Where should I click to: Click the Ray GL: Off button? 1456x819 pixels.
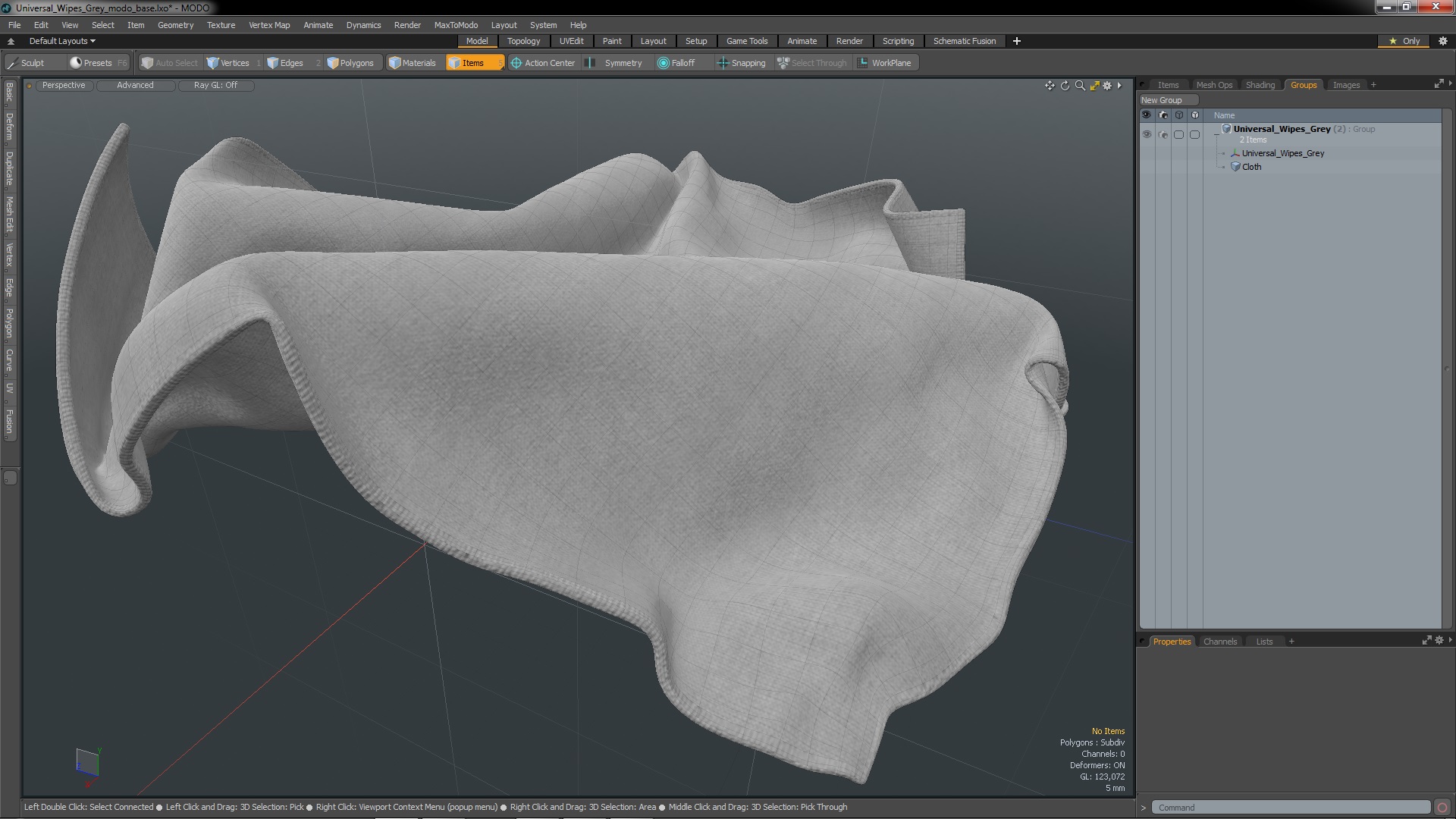pos(215,85)
